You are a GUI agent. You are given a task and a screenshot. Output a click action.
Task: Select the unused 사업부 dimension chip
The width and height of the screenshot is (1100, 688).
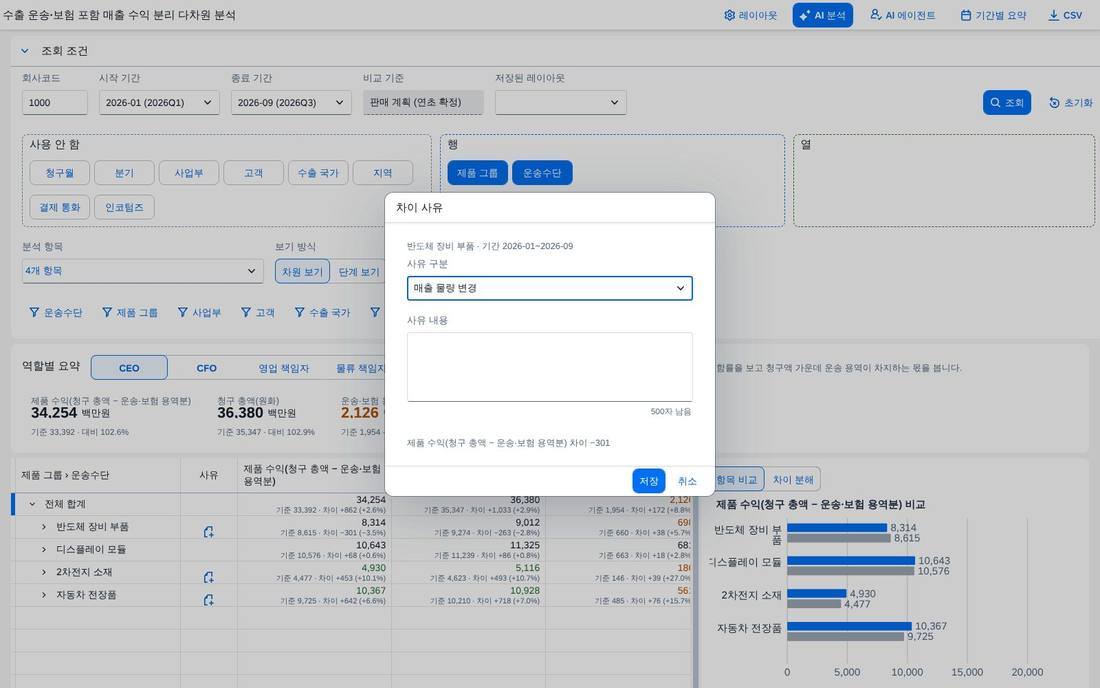(x=189, y=173)
